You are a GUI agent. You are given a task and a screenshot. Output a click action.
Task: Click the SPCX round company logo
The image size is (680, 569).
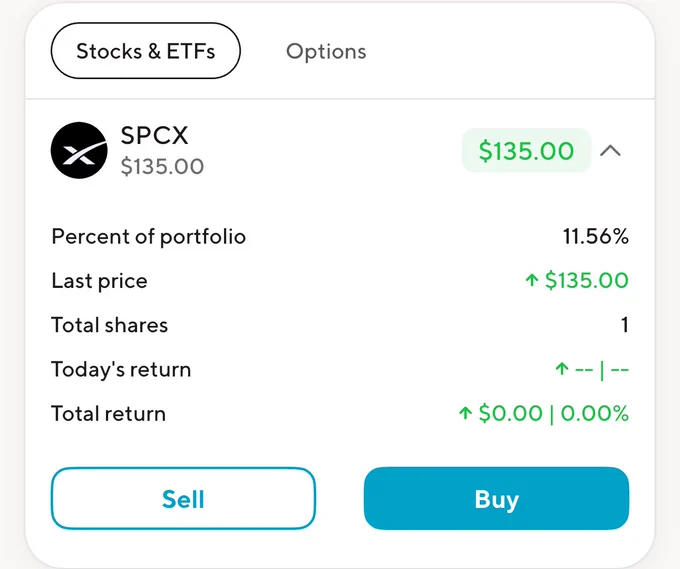coord(79,150)
